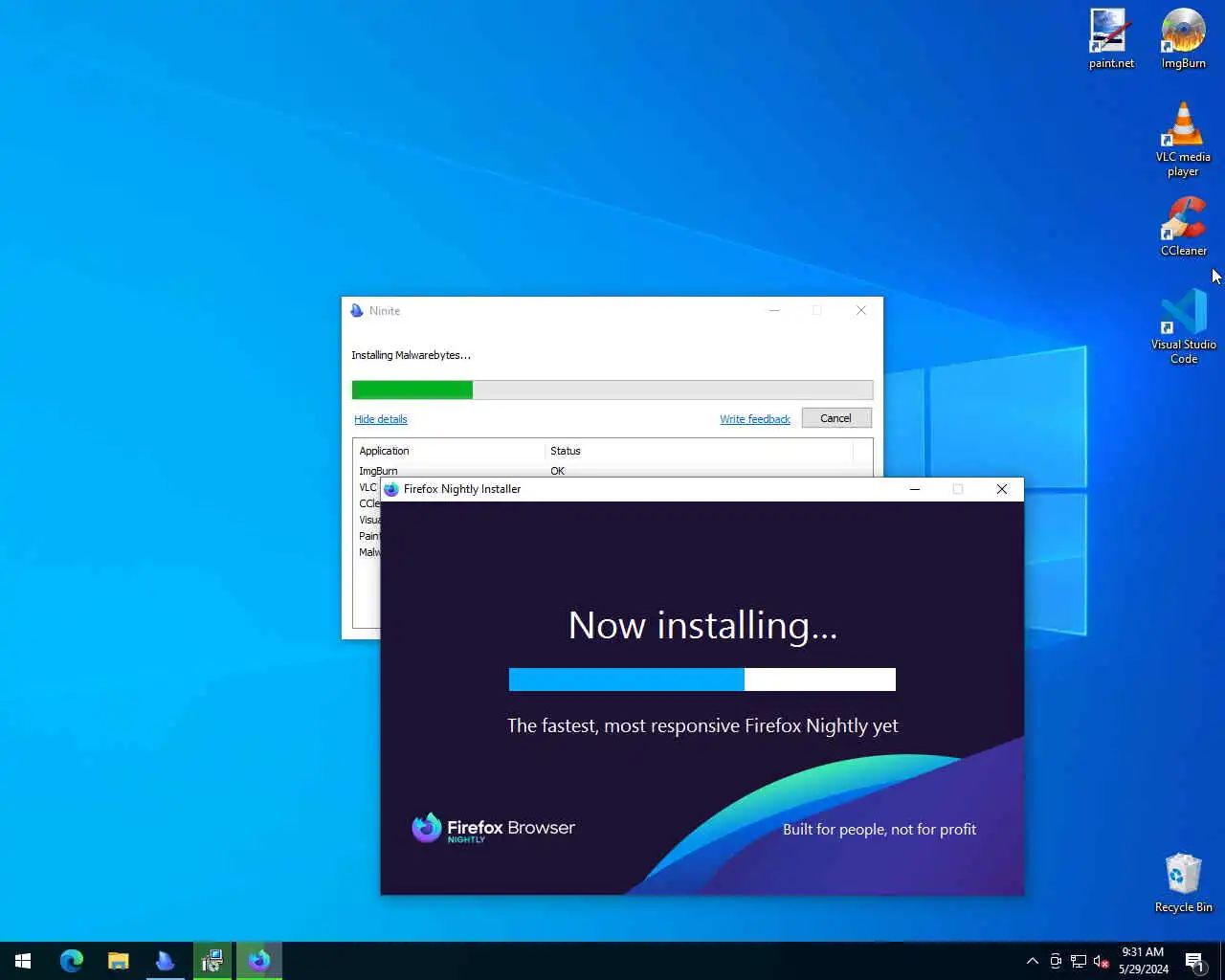Close the Ninite window

861,310
